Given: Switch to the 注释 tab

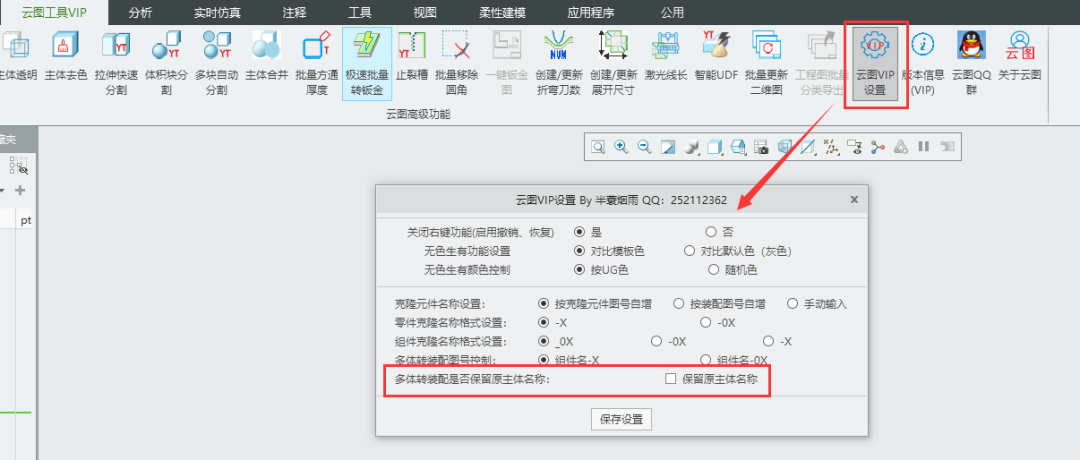Looking at the screenshot, I should pos(294,12).
